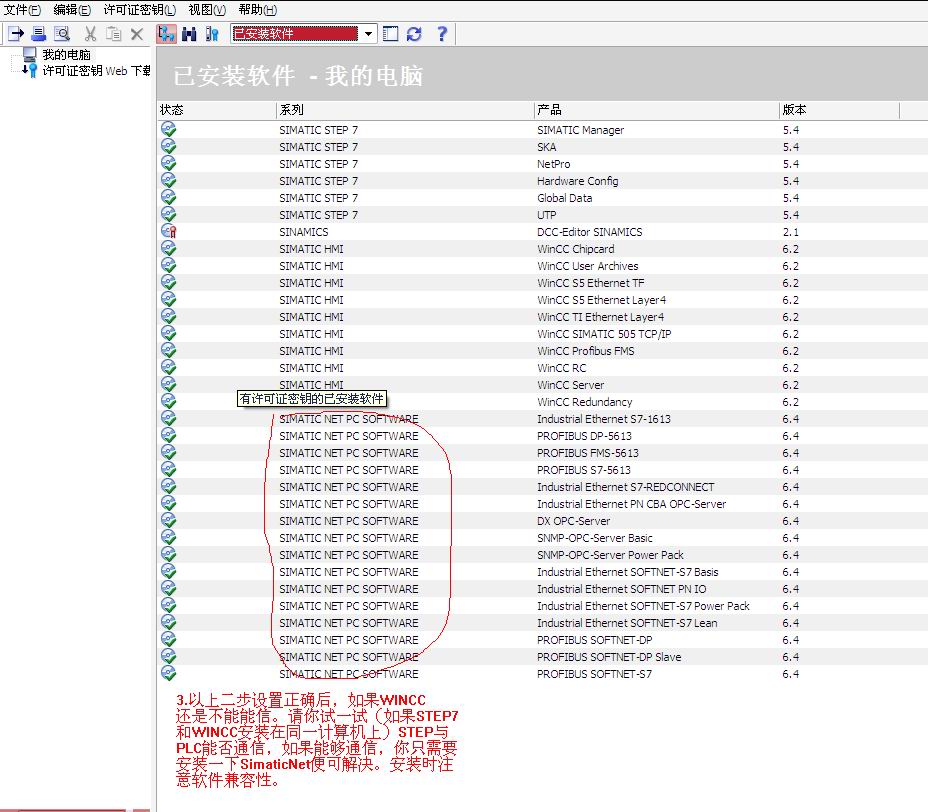Screen dimensions: 928x812
Task: Select WinCC S5 Ethernet Layer4 entry
Action: click(x=601, y=300)
